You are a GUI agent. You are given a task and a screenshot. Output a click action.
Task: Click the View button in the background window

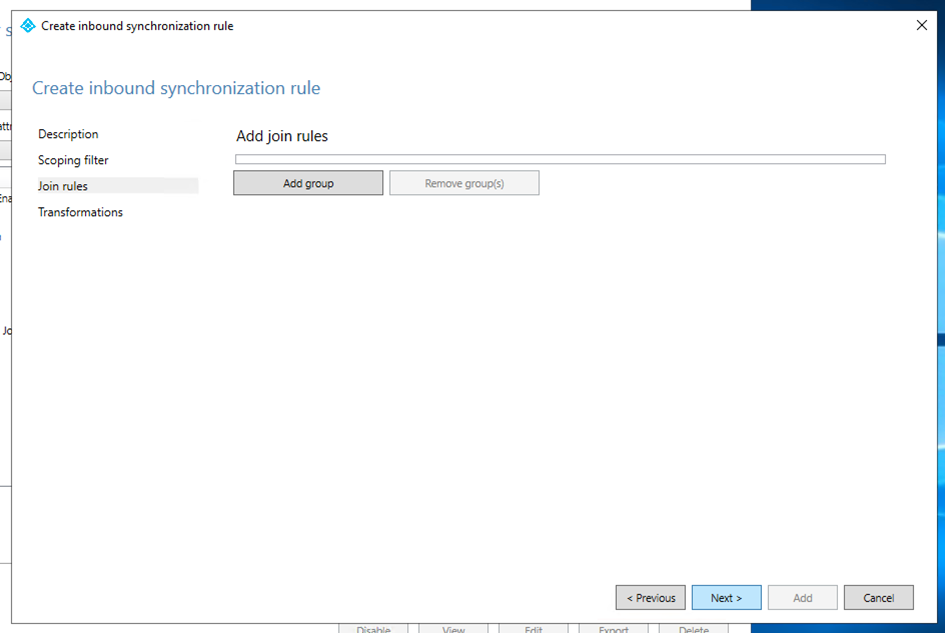pos(453,628)
